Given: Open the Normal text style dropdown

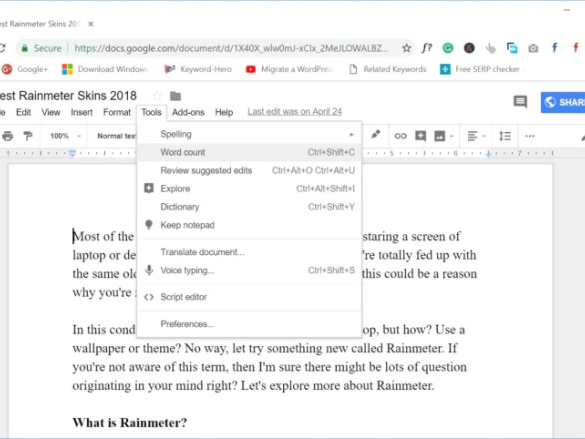Looking at the screenshot, I should pyautogui.click(x=116, y=136).
